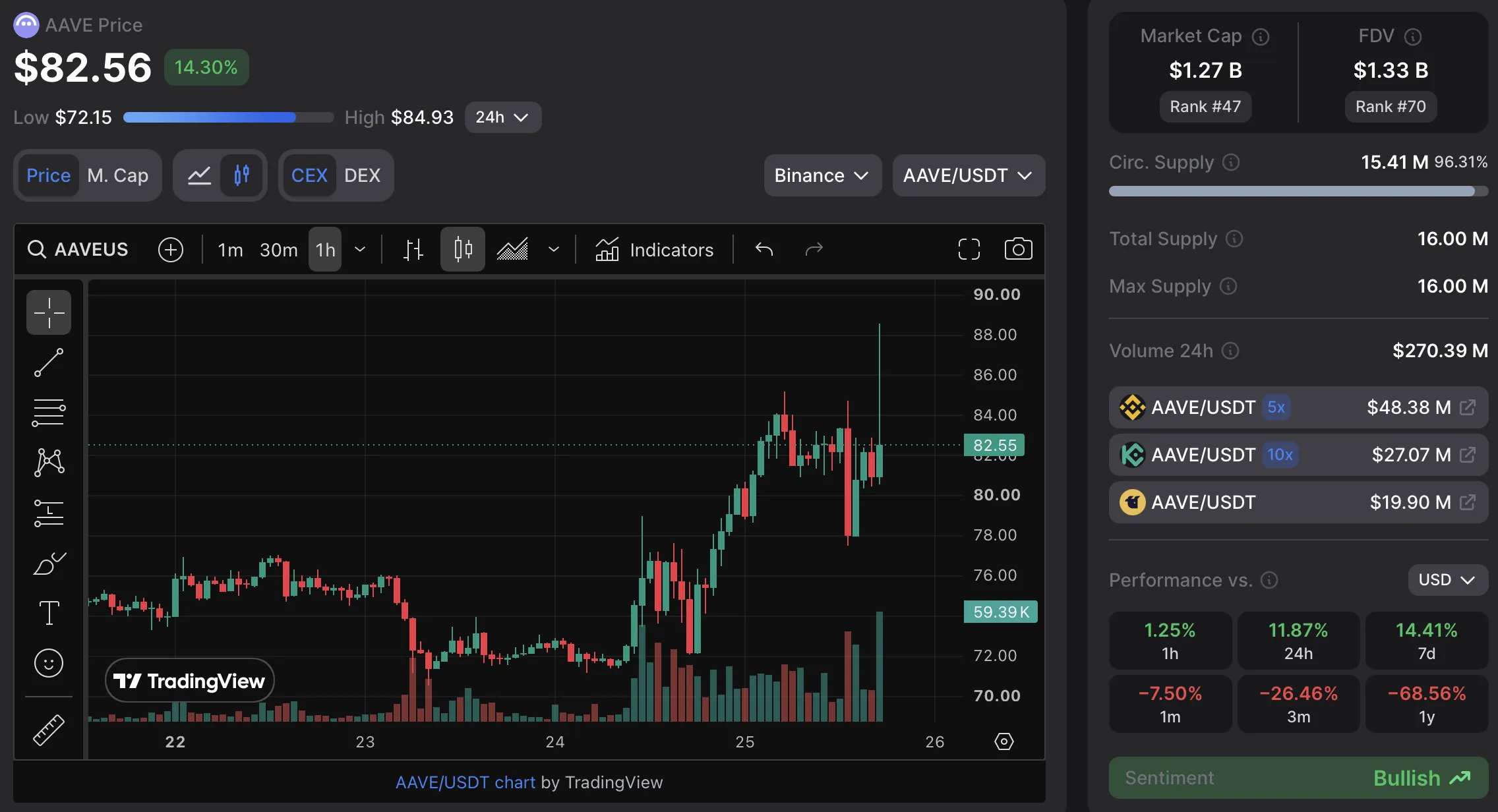The image size is (1498, 812).
Task: Select the trend line drawing tool
Action: tap(49, 362)
